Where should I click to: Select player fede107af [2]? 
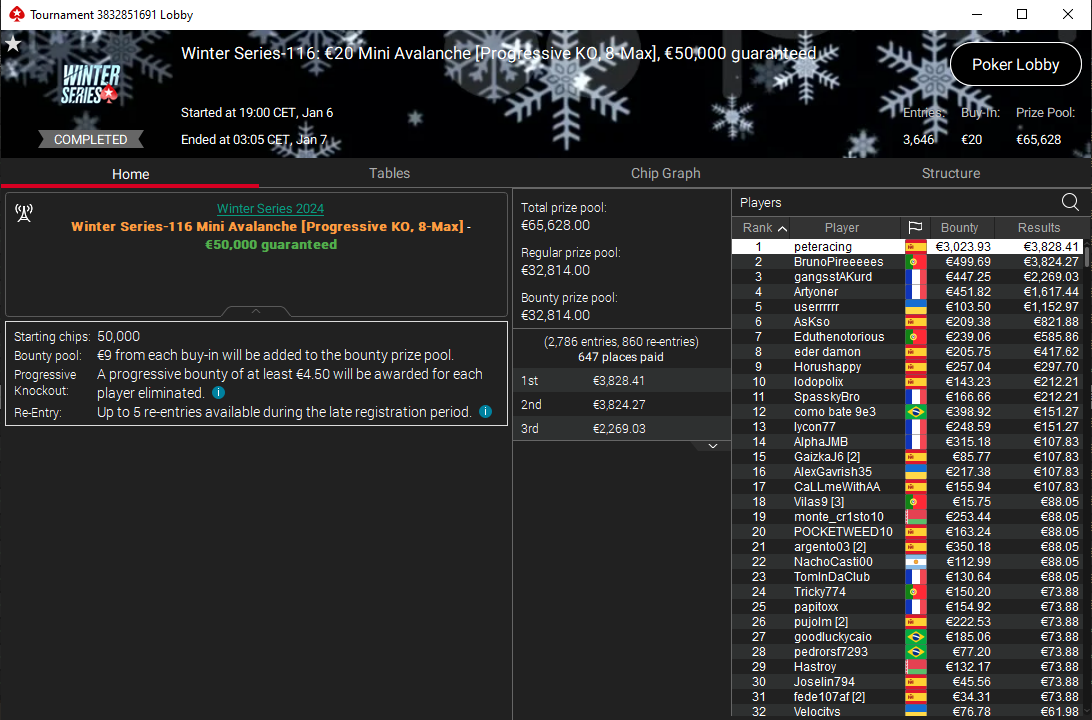coord(907,696)
